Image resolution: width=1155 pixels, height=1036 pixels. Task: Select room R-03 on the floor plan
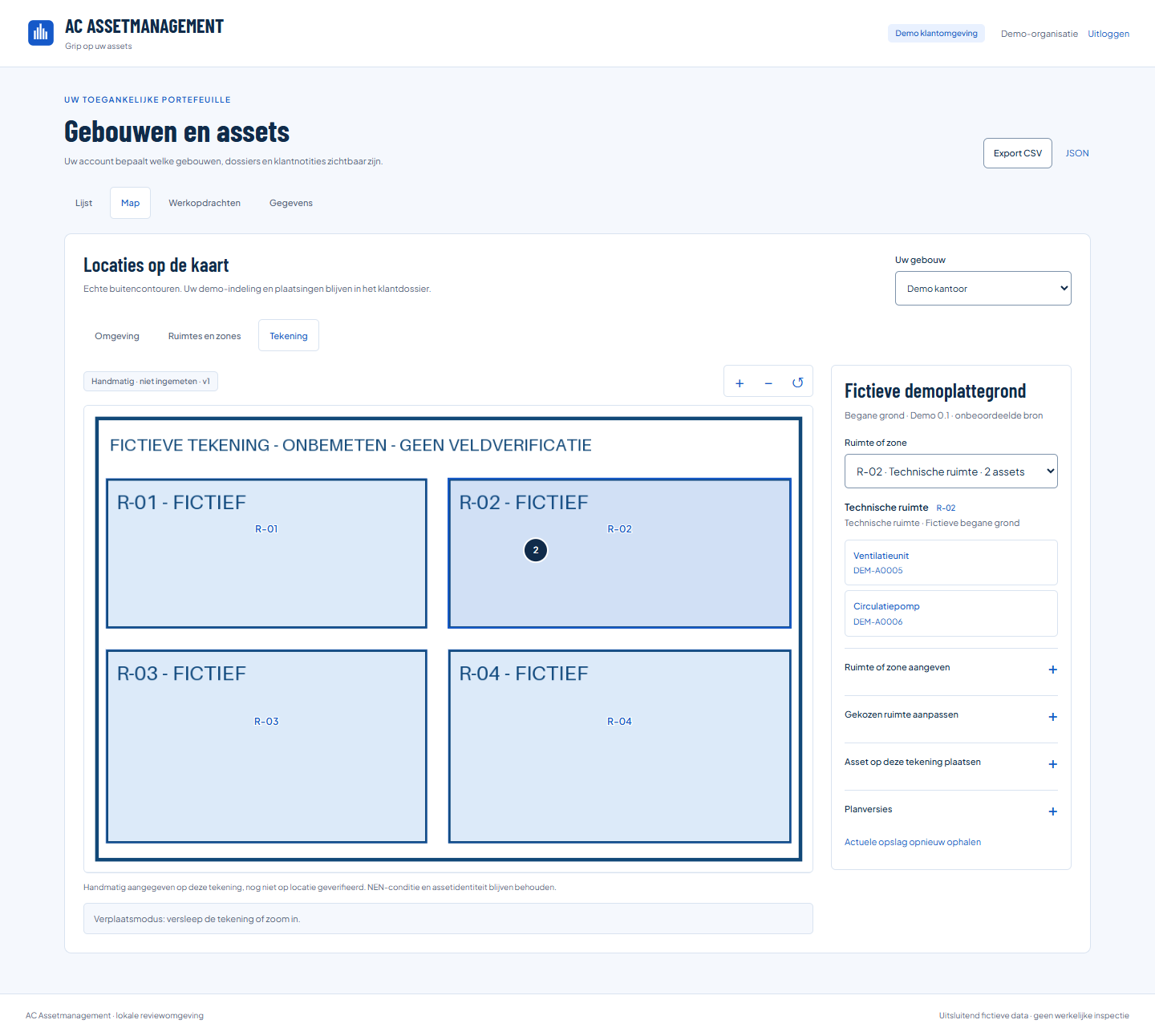pyautogui.click(x=266, y=746)
